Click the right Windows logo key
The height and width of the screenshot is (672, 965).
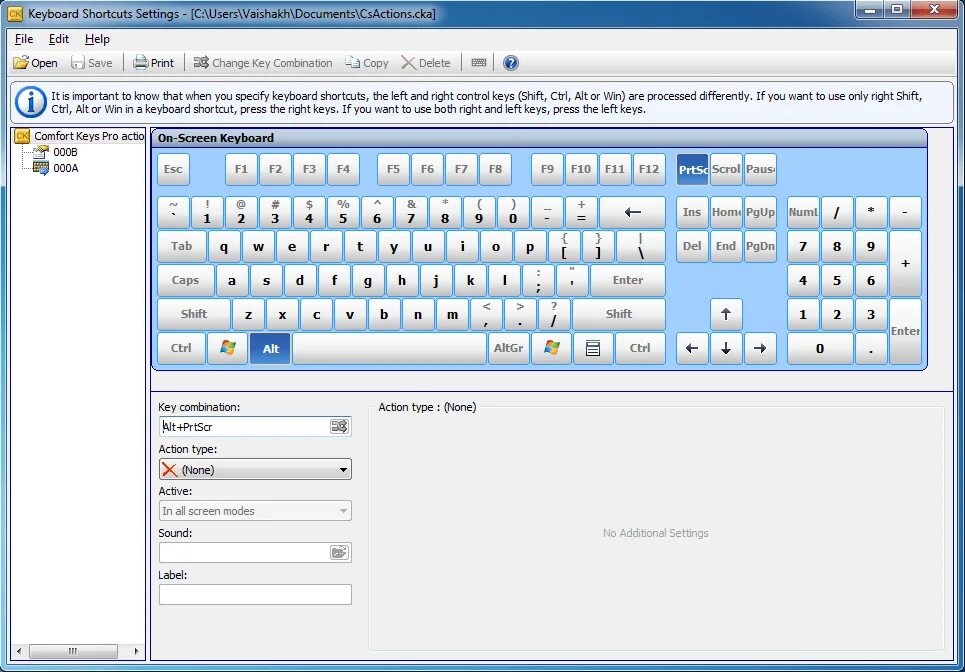pyautogui.click(x=551, y=348)
